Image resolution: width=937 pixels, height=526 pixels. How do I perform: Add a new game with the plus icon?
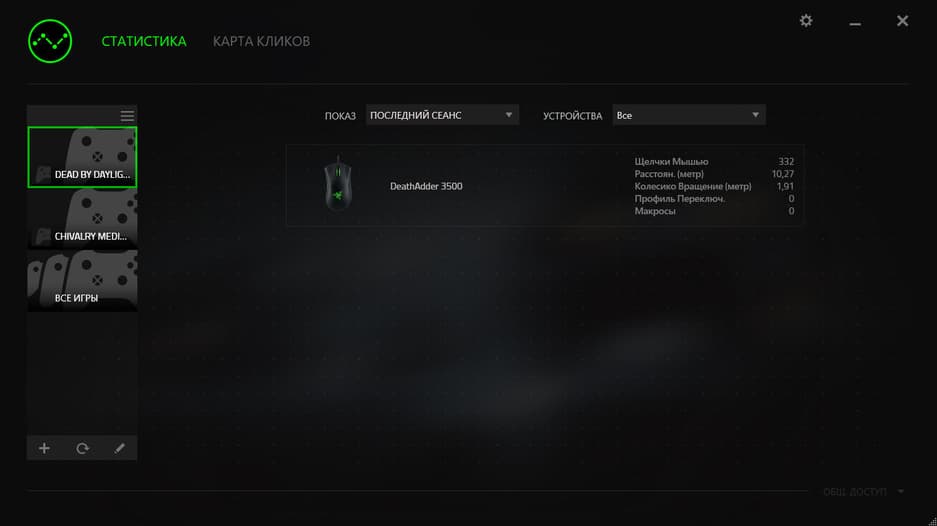(x=44, y=448)
